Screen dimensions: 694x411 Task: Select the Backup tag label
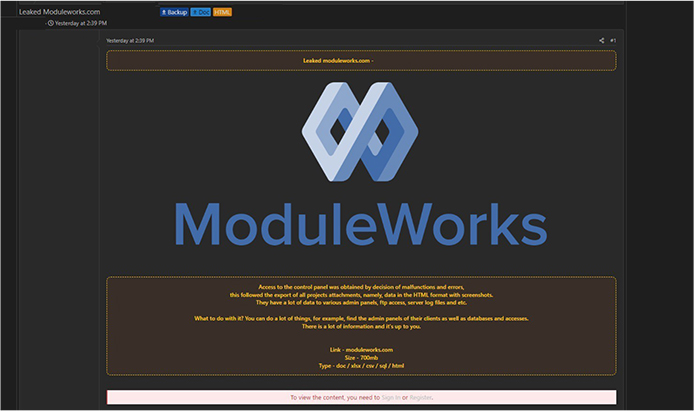[174, 12]
